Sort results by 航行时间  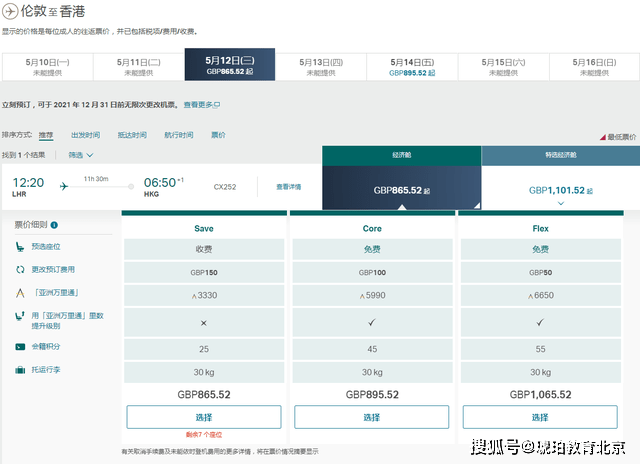(179, 135)
